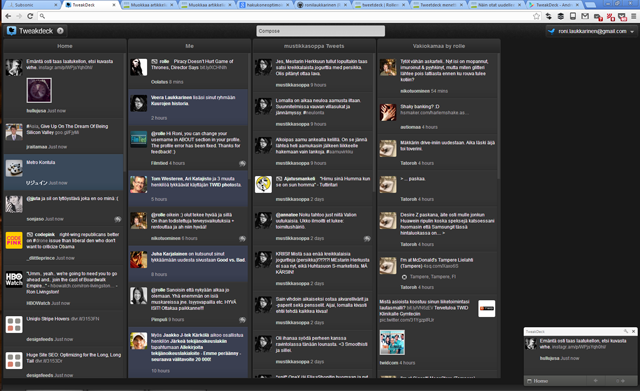The width and height of the screenshot is (640, 391).
Task: Click reply icon on Pimpuli 9 hours tweet
Action: click(x=242, y=320)
